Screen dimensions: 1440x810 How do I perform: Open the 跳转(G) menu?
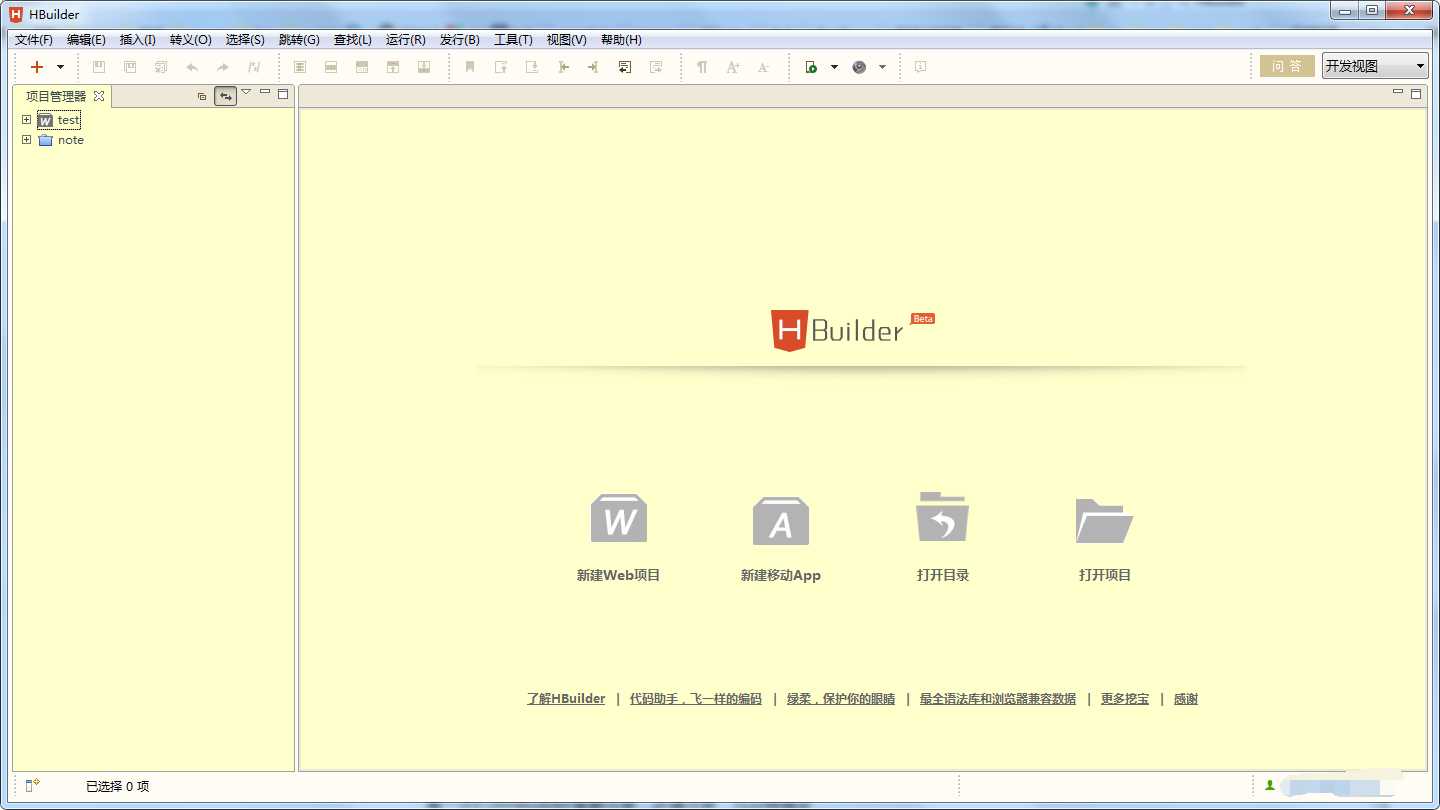[x=299, y=40]
